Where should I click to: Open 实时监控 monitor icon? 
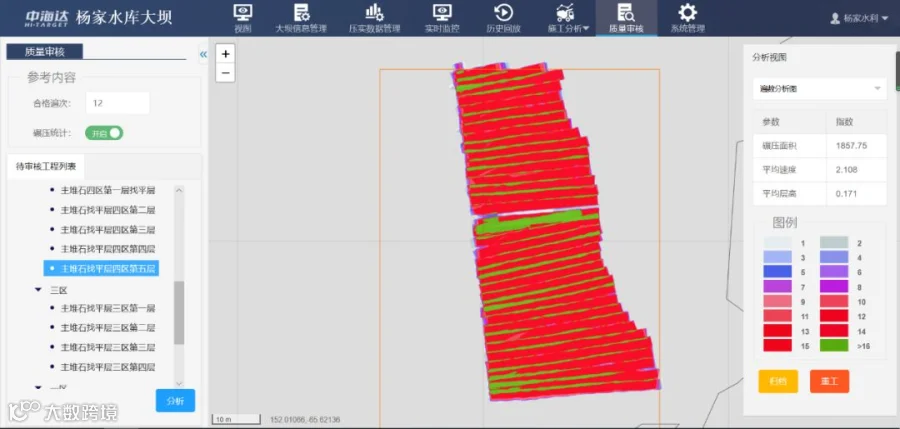(442, 12)
